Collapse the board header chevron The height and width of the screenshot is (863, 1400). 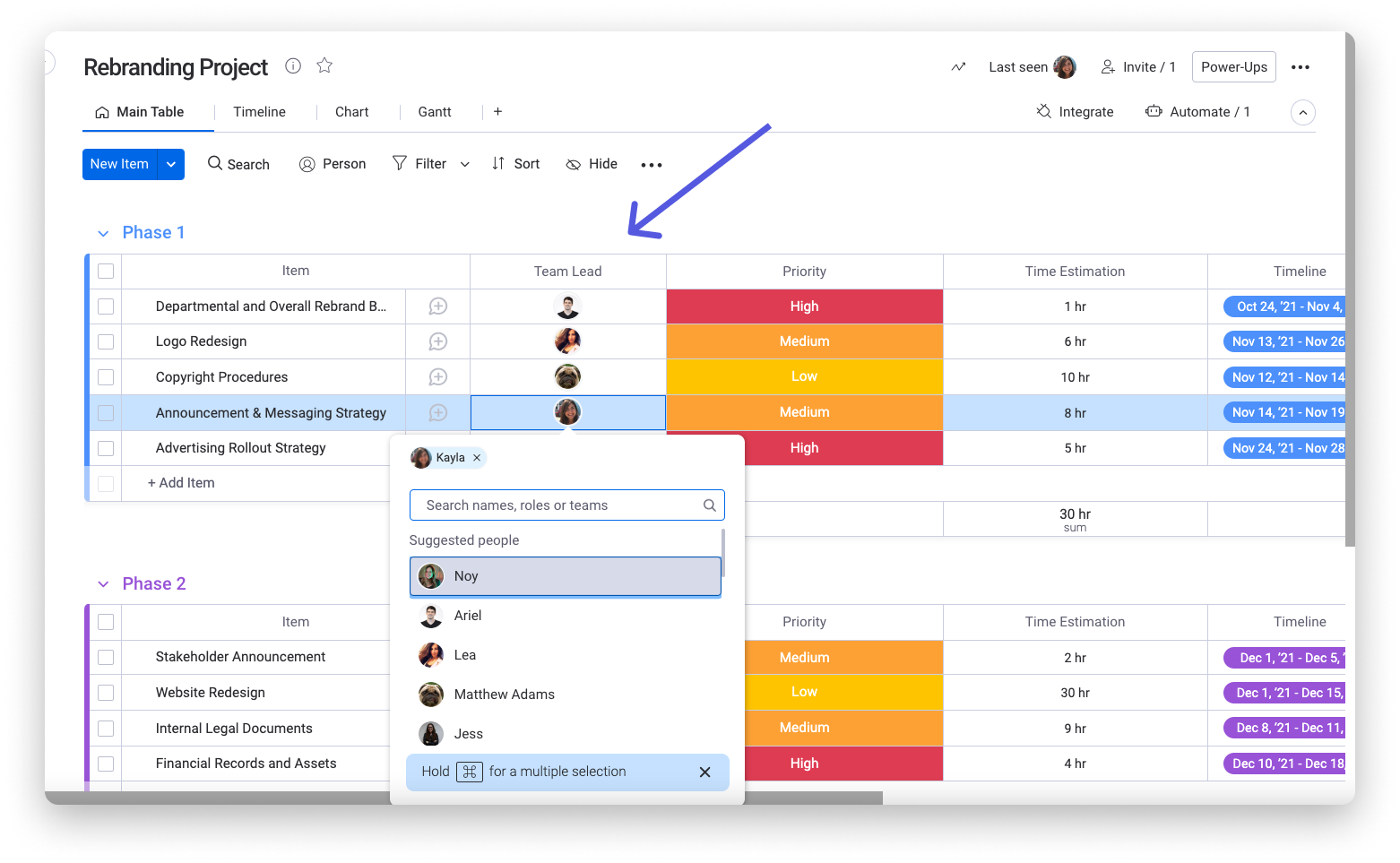point(1303,112)
